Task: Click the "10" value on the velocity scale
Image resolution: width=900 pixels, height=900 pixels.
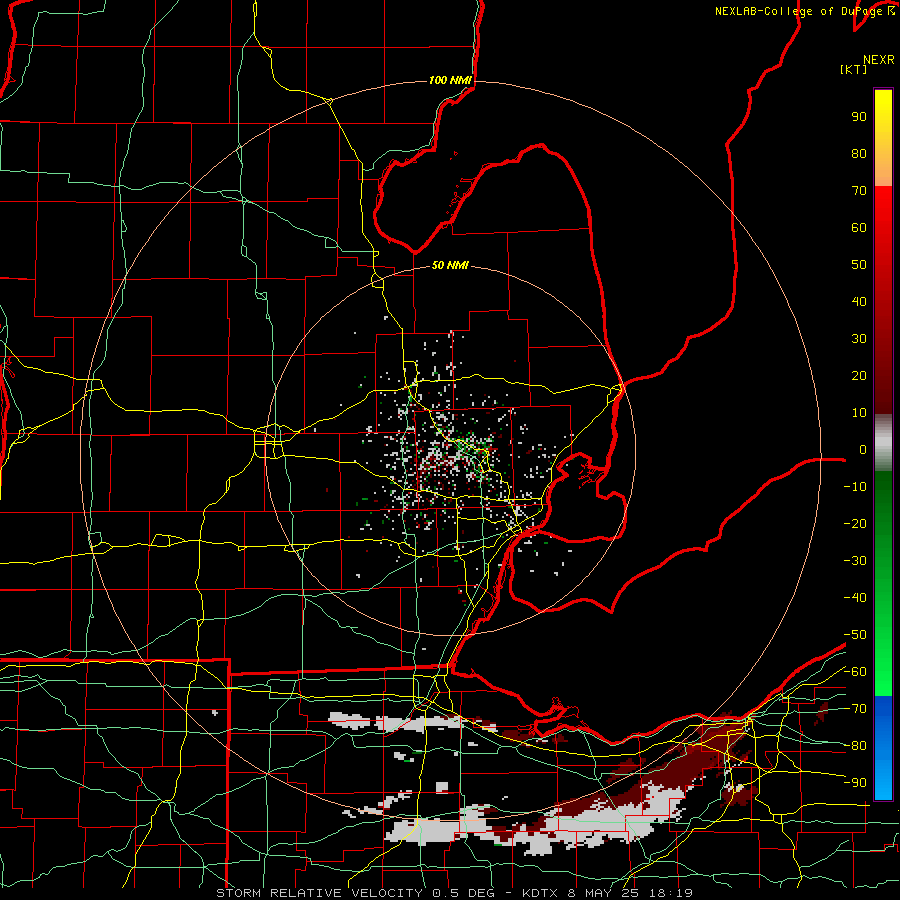Action: 859,413
